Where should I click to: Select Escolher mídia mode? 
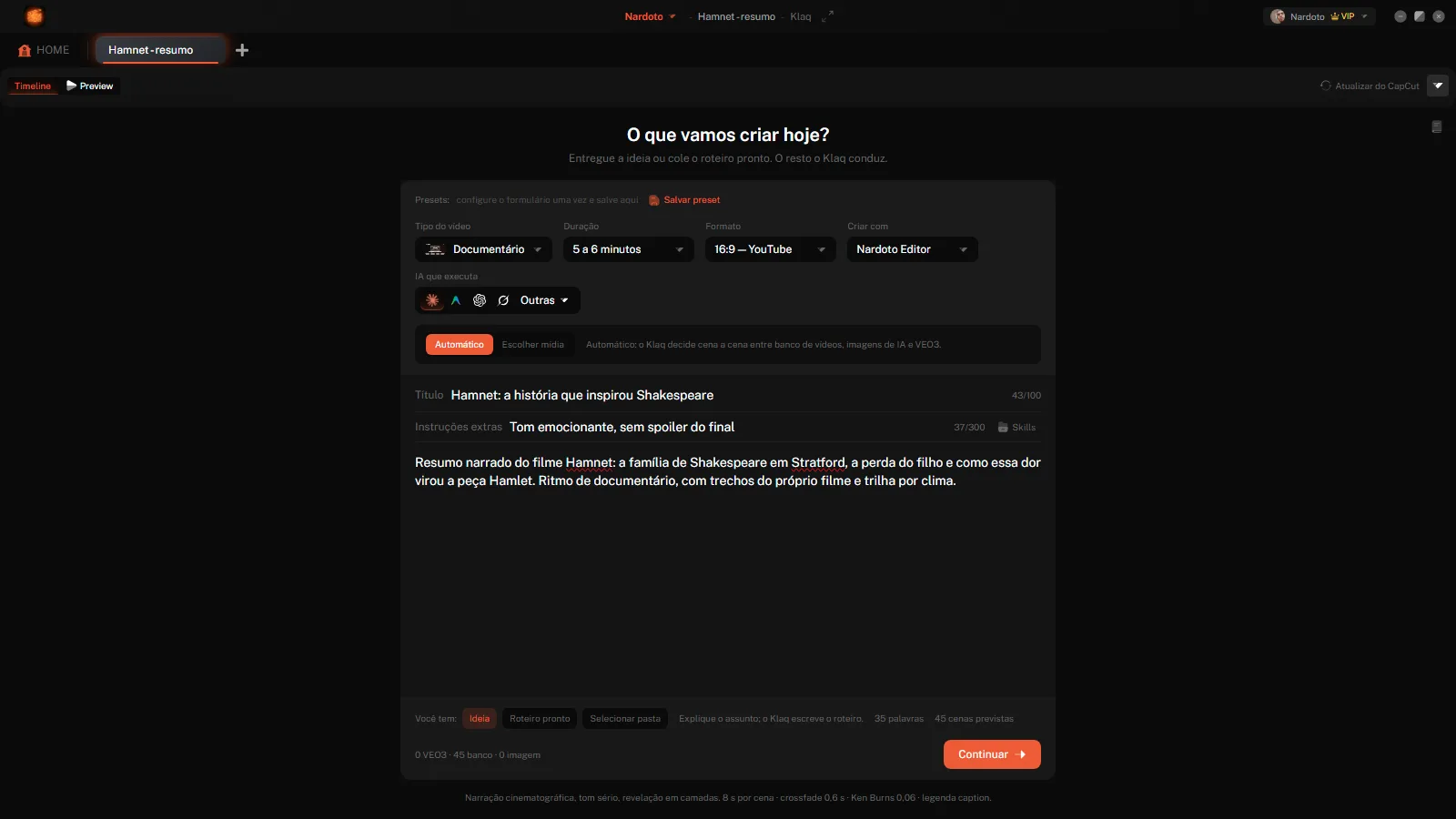[532, 345]
